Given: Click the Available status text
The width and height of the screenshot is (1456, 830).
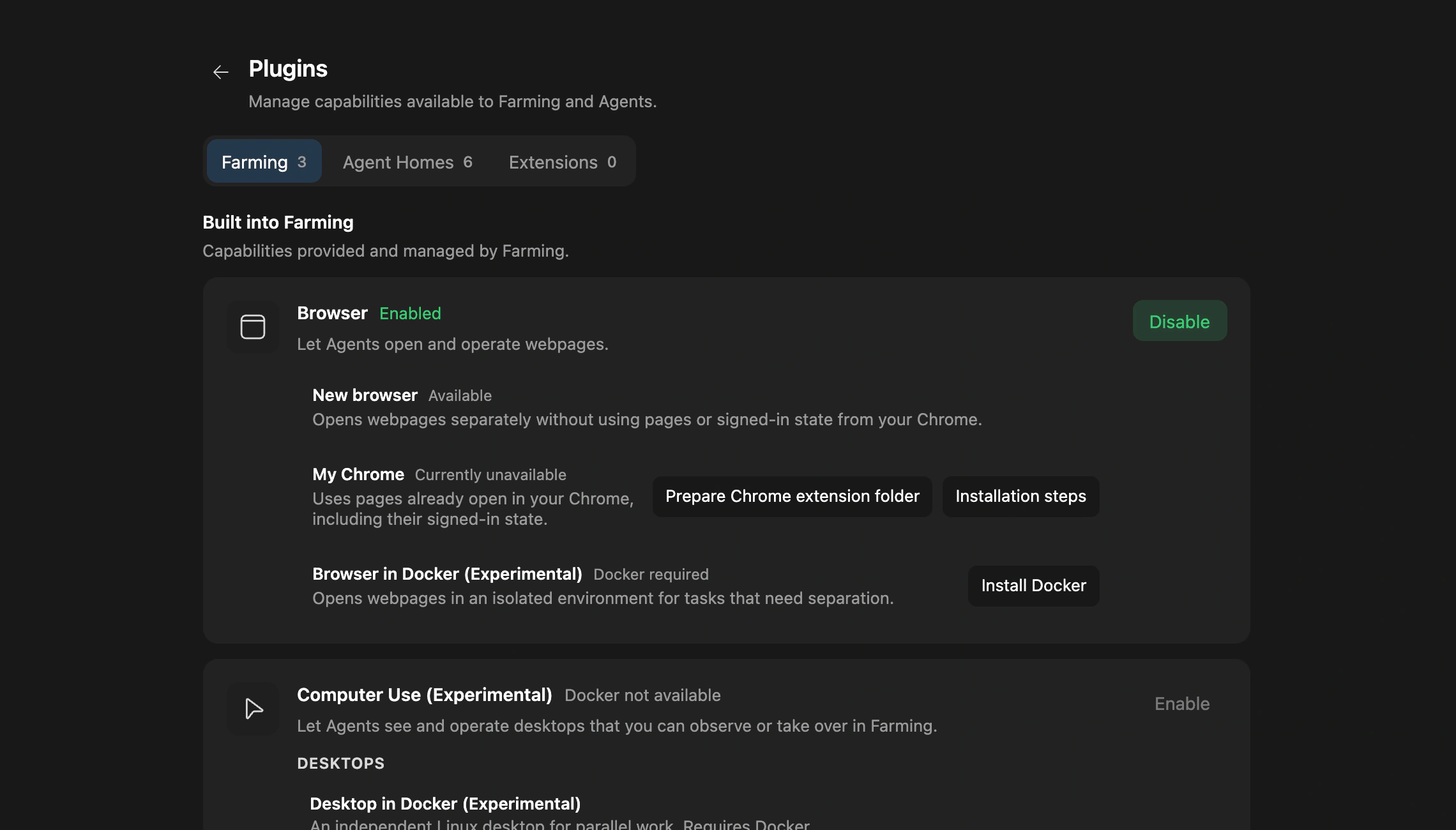Looking at the screenshot, I should (460, 396).
